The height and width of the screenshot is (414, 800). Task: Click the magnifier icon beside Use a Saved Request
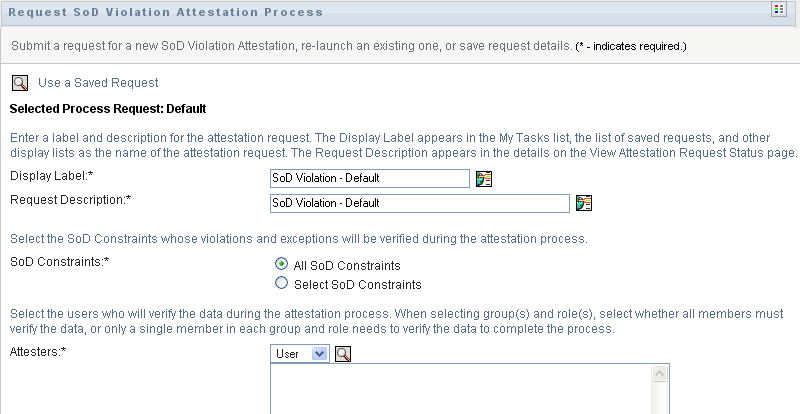(19, 83)
